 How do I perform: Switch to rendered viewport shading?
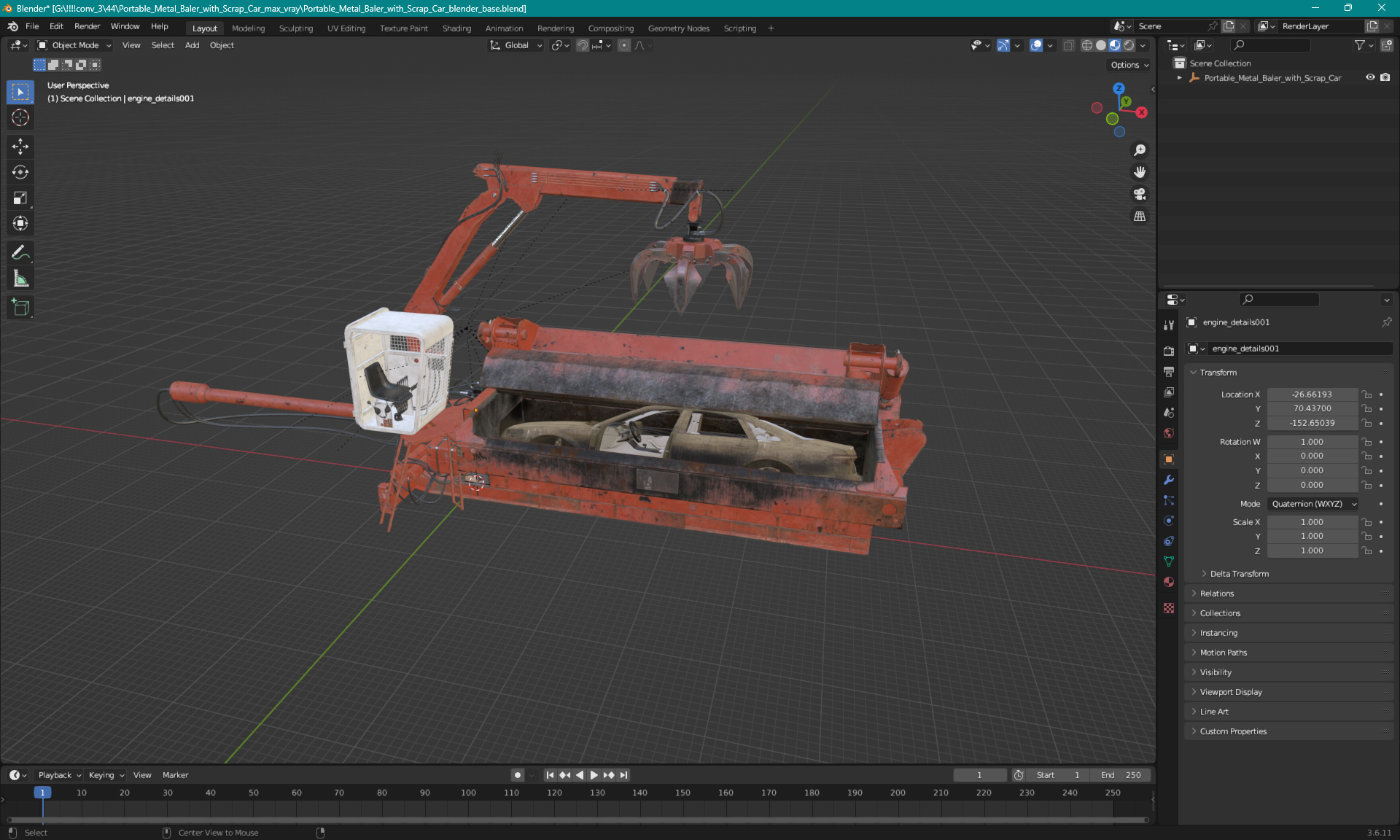[x=1129, y=45]
